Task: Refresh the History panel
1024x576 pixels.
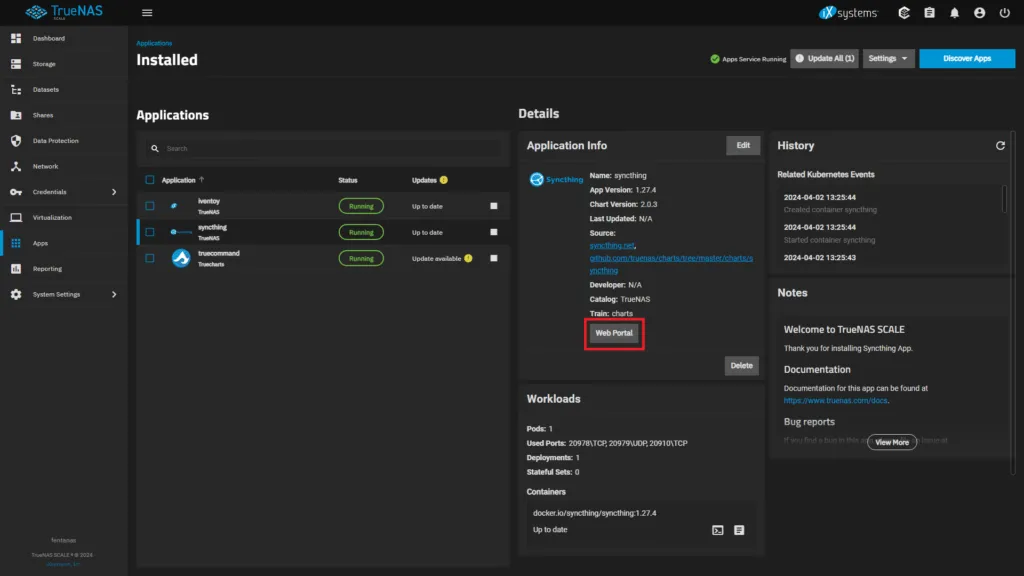Action: (1000, 145)
